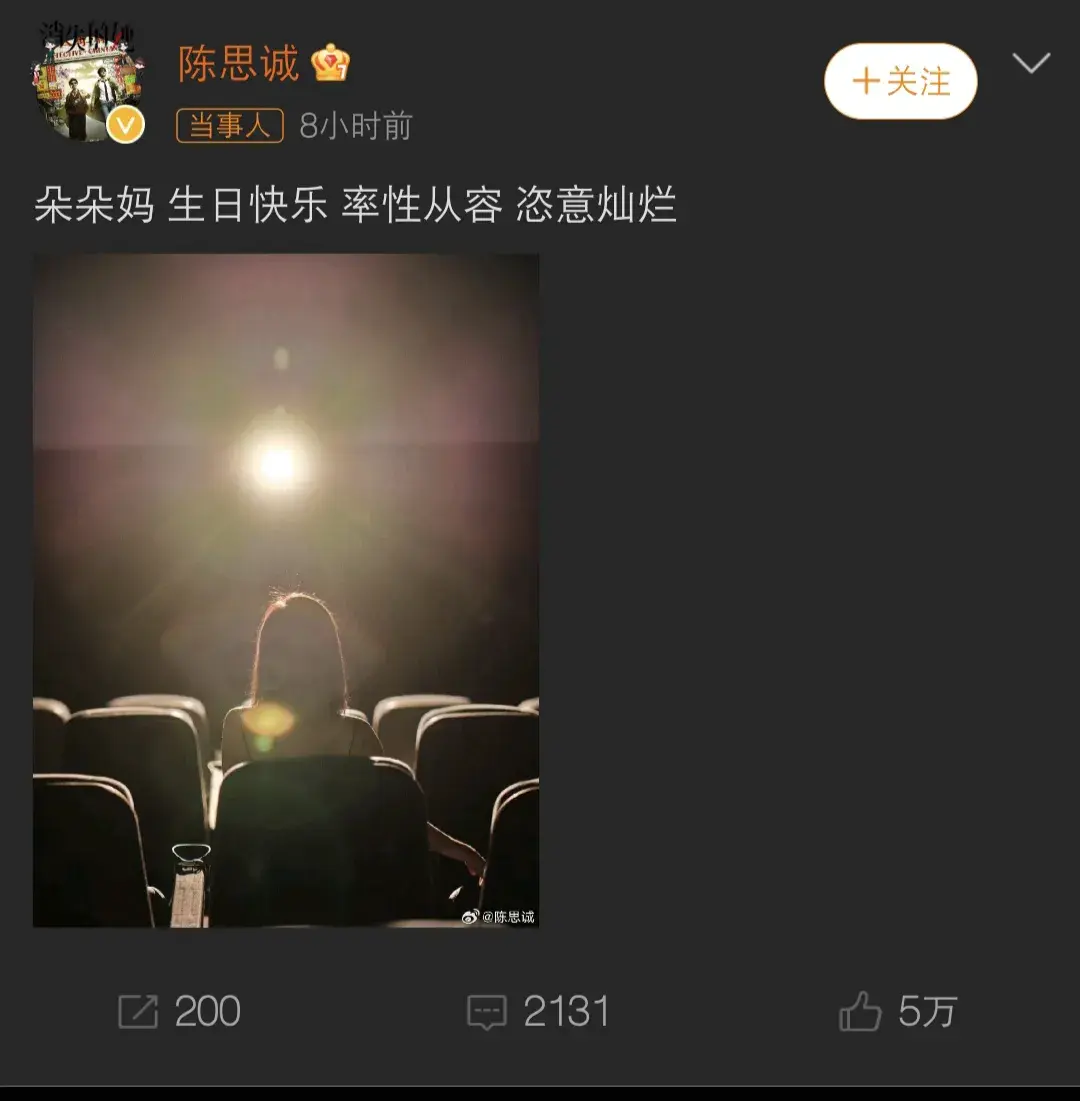Tap the crown VIP membership icon
This screenshot has width=1080, height=1101.
[x=330, y=63]
